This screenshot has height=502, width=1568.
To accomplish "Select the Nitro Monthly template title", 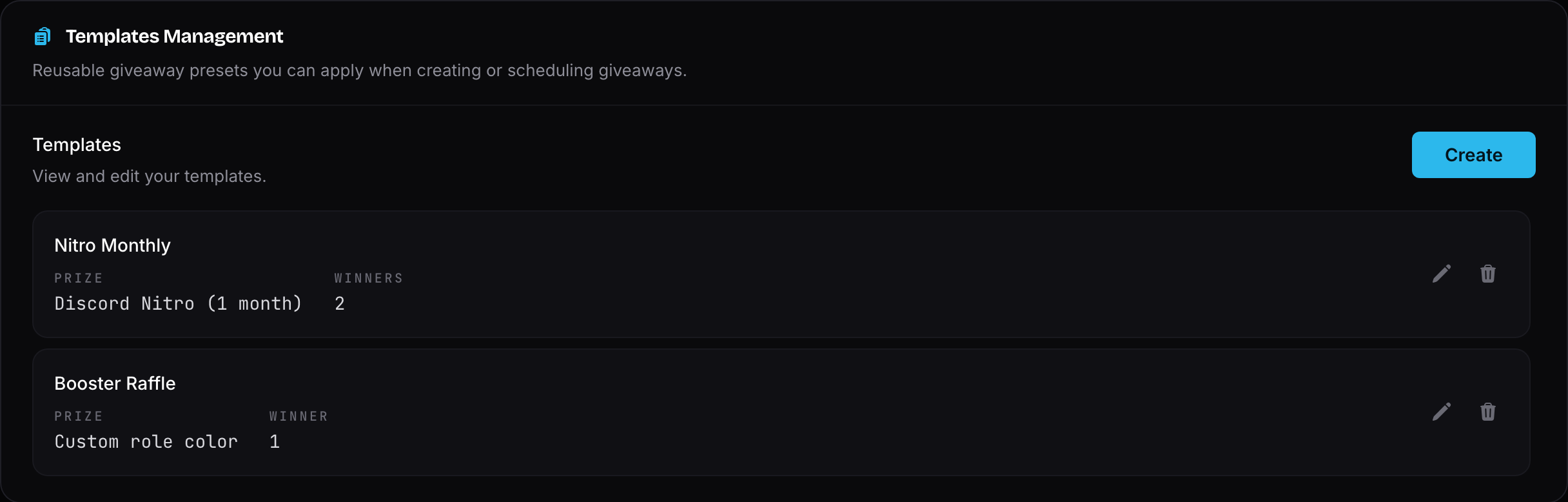I will click(112, 245).
